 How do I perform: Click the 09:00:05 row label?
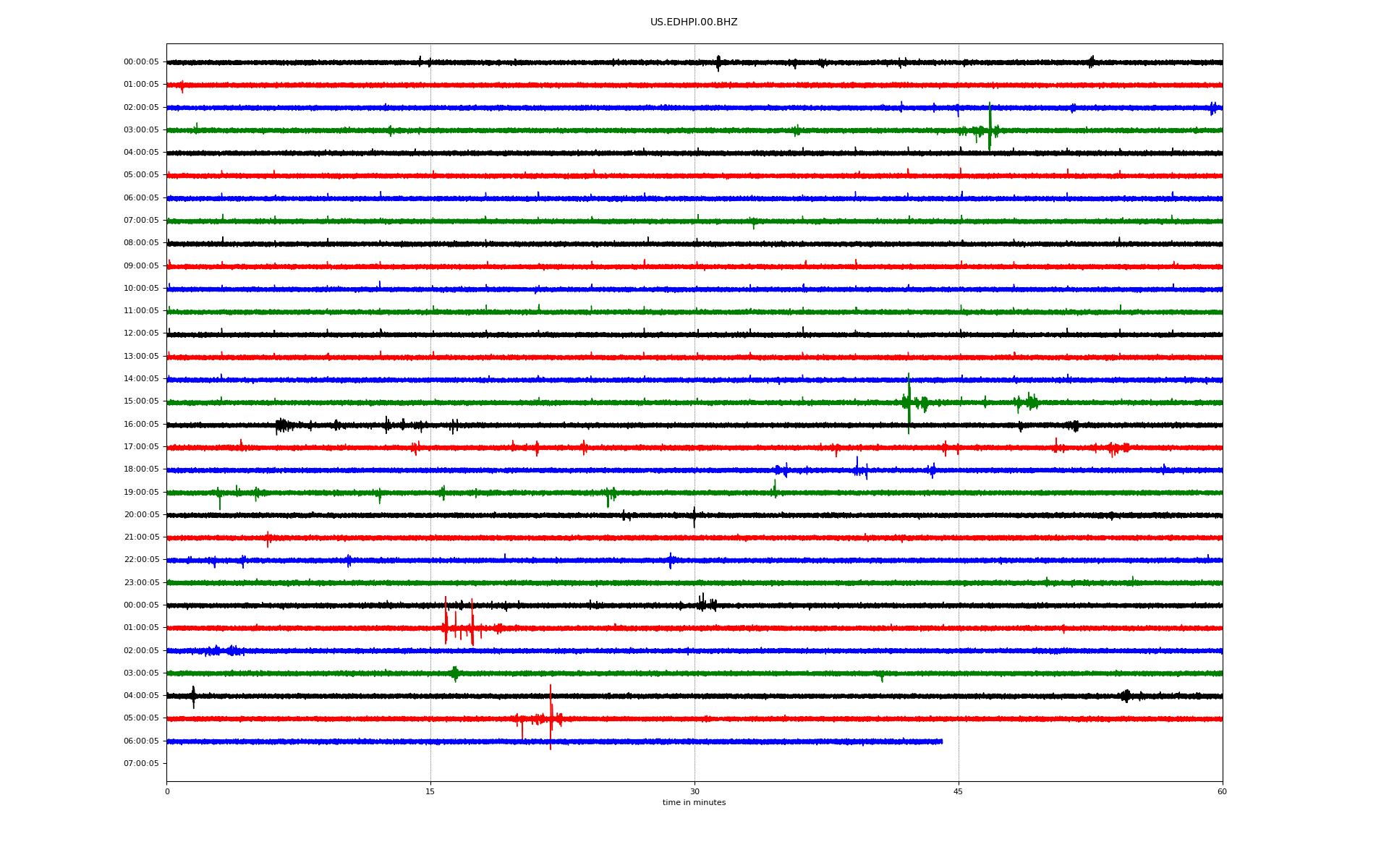pyautogui.click(x=141, y=266)
